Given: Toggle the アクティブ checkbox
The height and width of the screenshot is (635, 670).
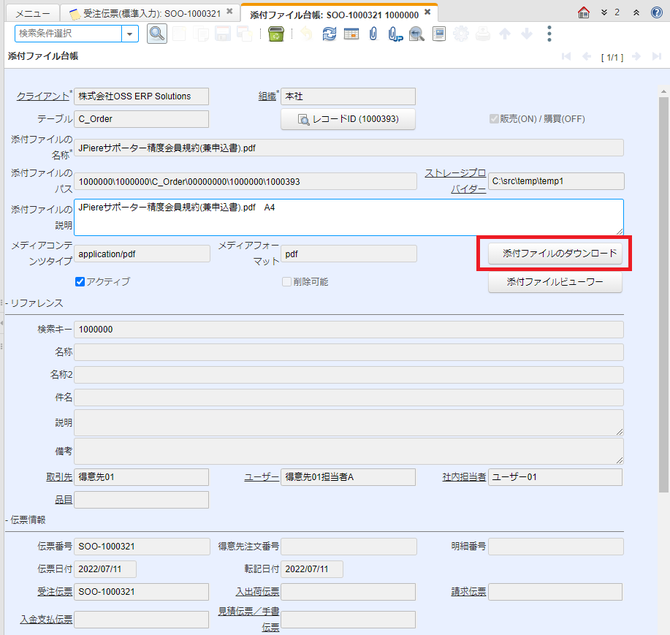Looking at the screenshot, I should 79,282.
